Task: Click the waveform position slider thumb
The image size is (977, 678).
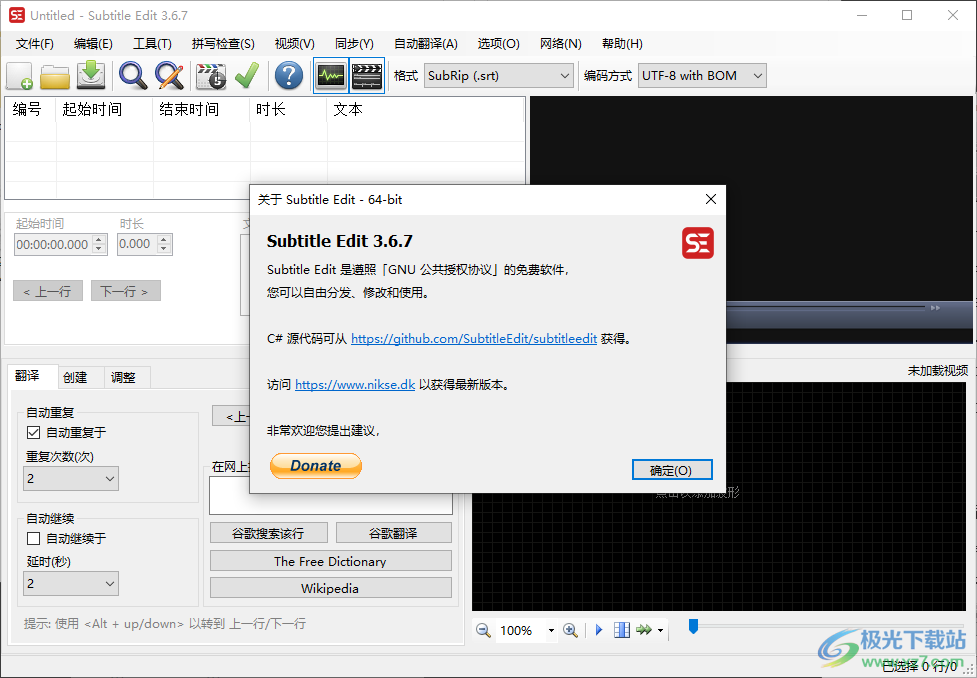Action: click(x=693, y=626)
